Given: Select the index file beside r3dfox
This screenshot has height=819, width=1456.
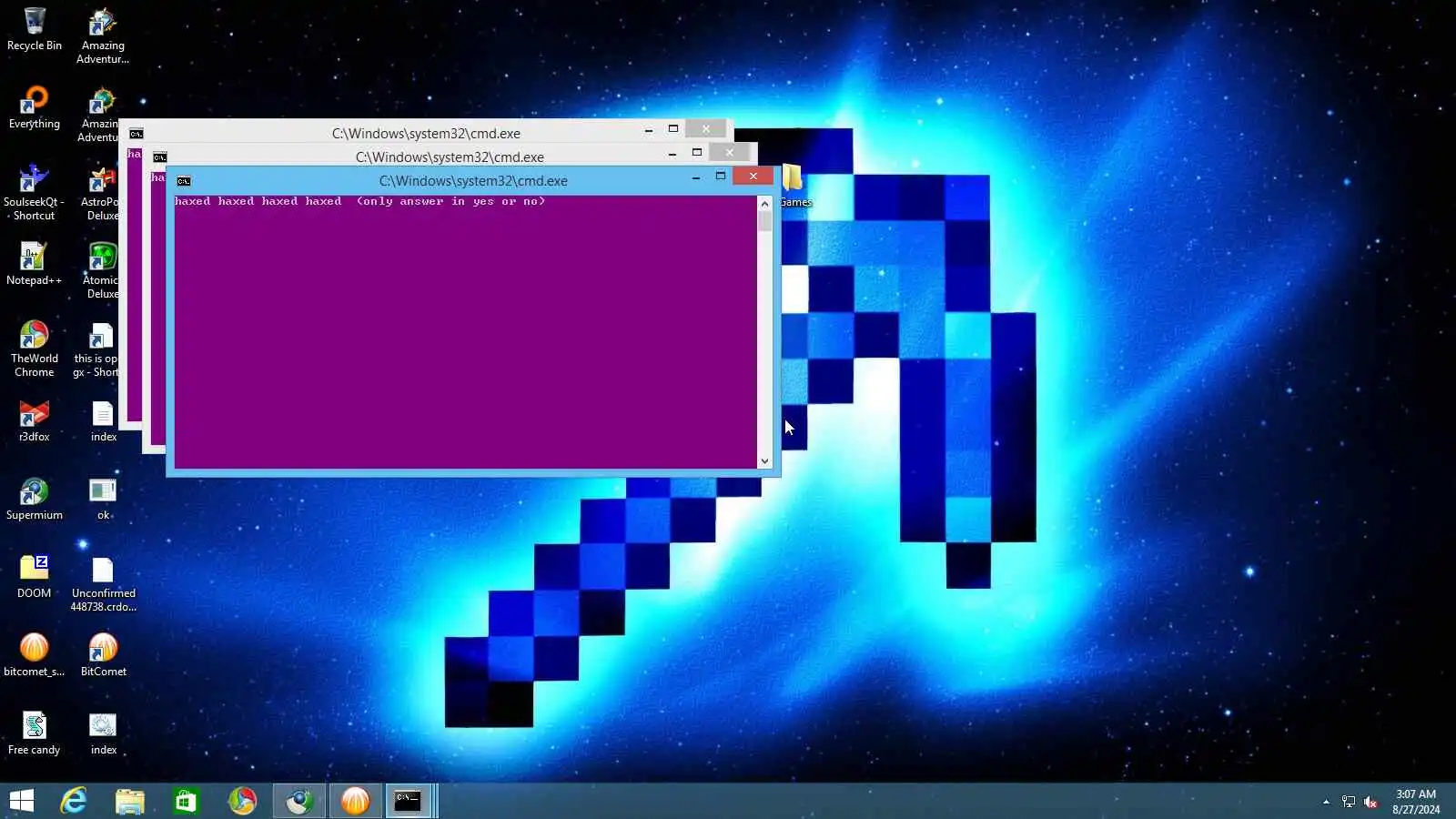Looking at the screenshot, I should pyautogui.click(x=103, y=420).
